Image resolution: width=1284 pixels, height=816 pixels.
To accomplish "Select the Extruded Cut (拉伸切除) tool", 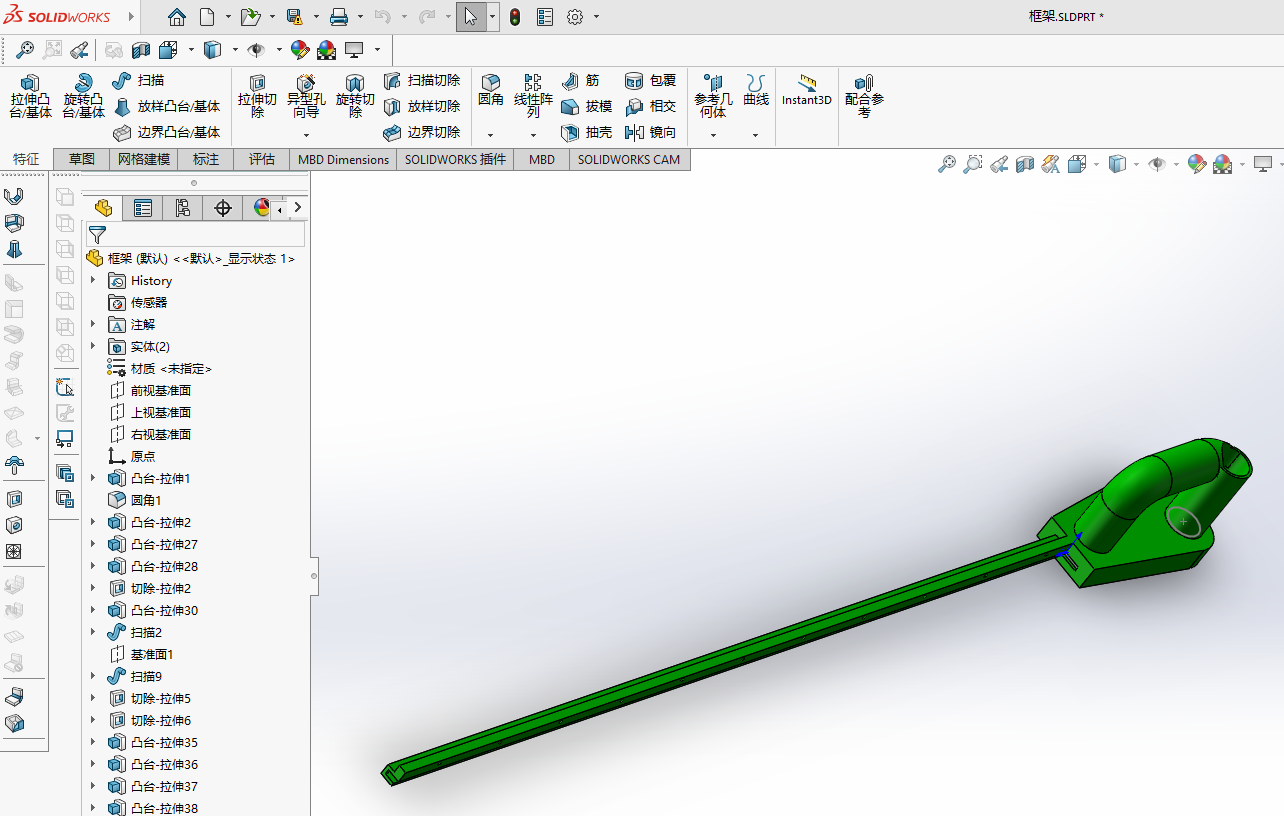I will point(257,97).
